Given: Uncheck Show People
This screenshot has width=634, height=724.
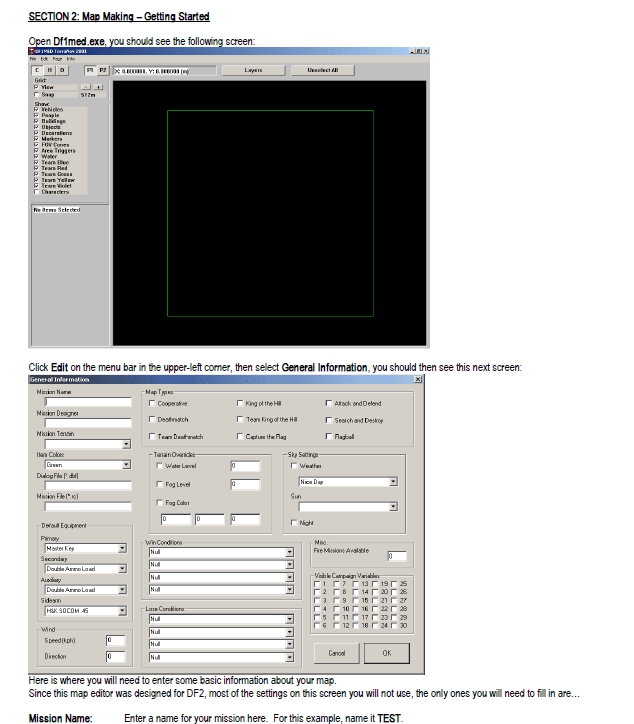Looking at the screenshot, I should coord(36,115).
